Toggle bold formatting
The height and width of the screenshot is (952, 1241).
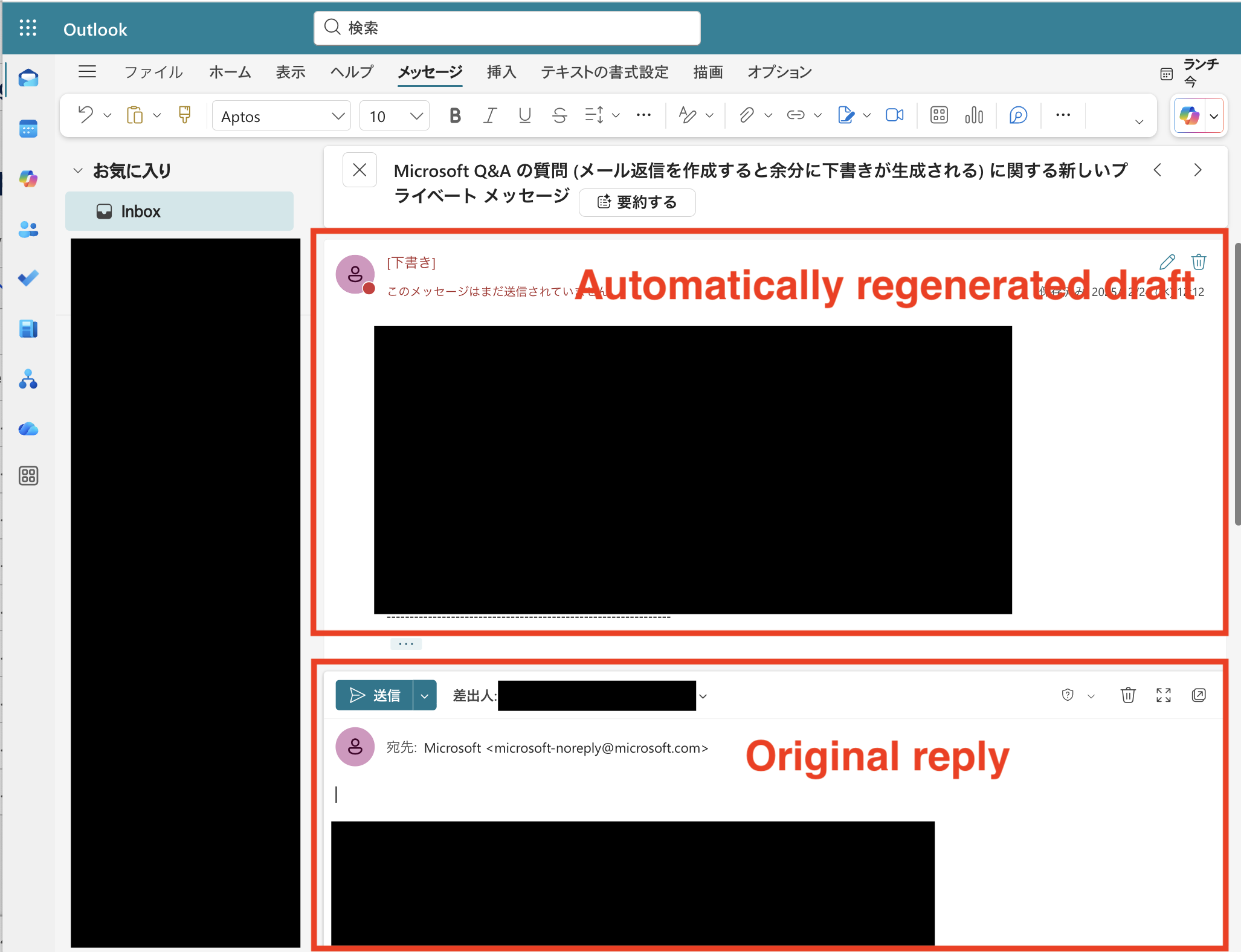point(455,115)
